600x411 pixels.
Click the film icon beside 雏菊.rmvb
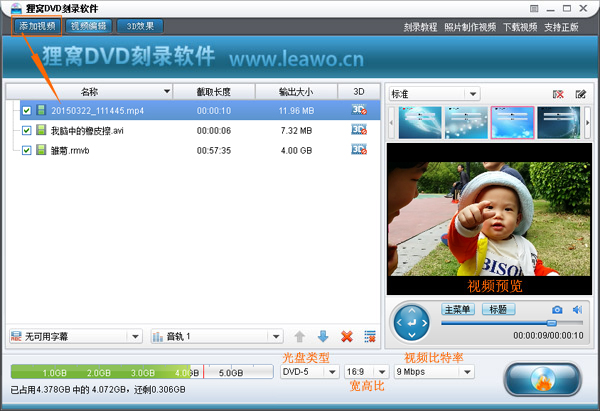41,150
